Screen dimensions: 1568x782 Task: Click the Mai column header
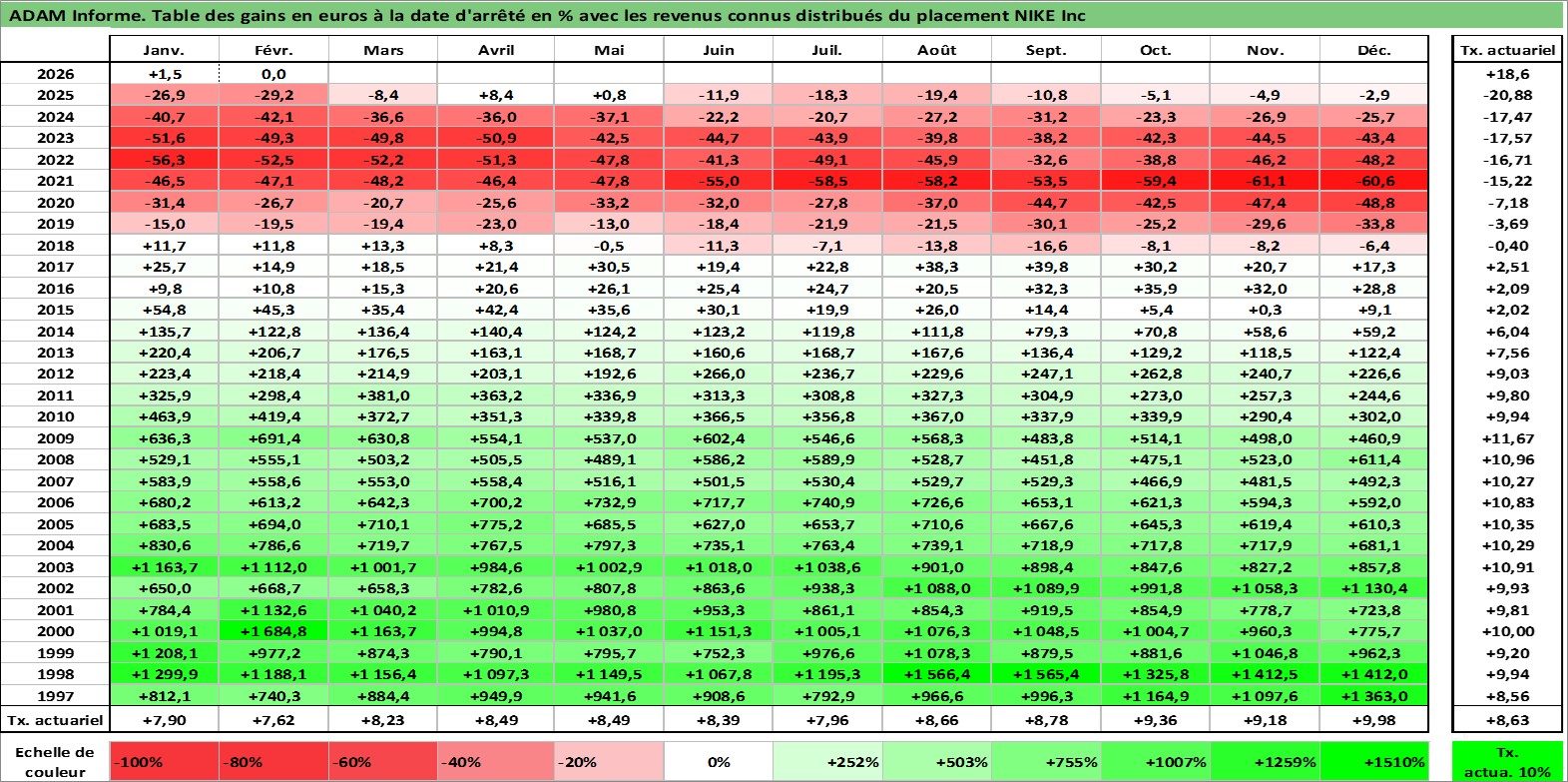point(609,50)
